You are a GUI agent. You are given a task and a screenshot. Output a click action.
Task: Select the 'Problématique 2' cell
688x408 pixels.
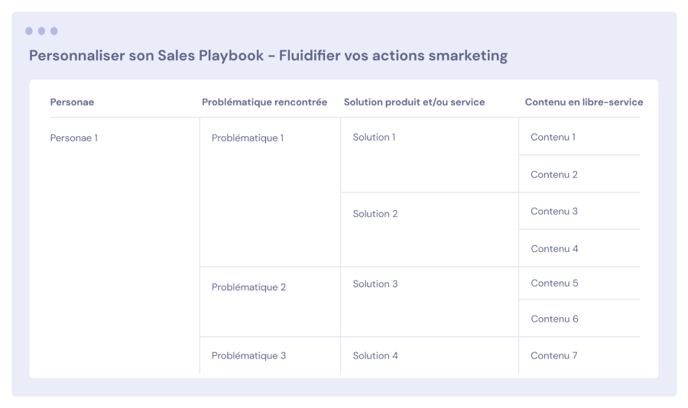click(248, 287)
